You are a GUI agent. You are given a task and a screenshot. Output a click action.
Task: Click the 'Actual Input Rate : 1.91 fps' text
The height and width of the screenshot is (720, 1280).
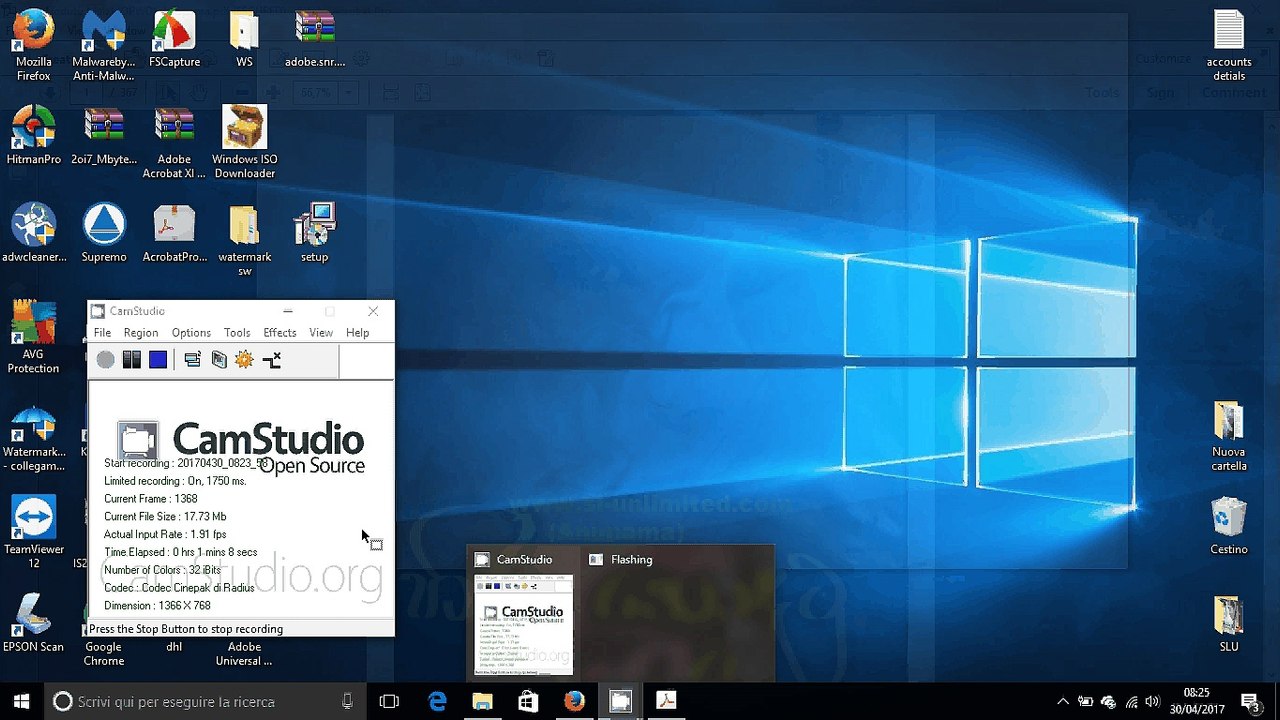165,535
